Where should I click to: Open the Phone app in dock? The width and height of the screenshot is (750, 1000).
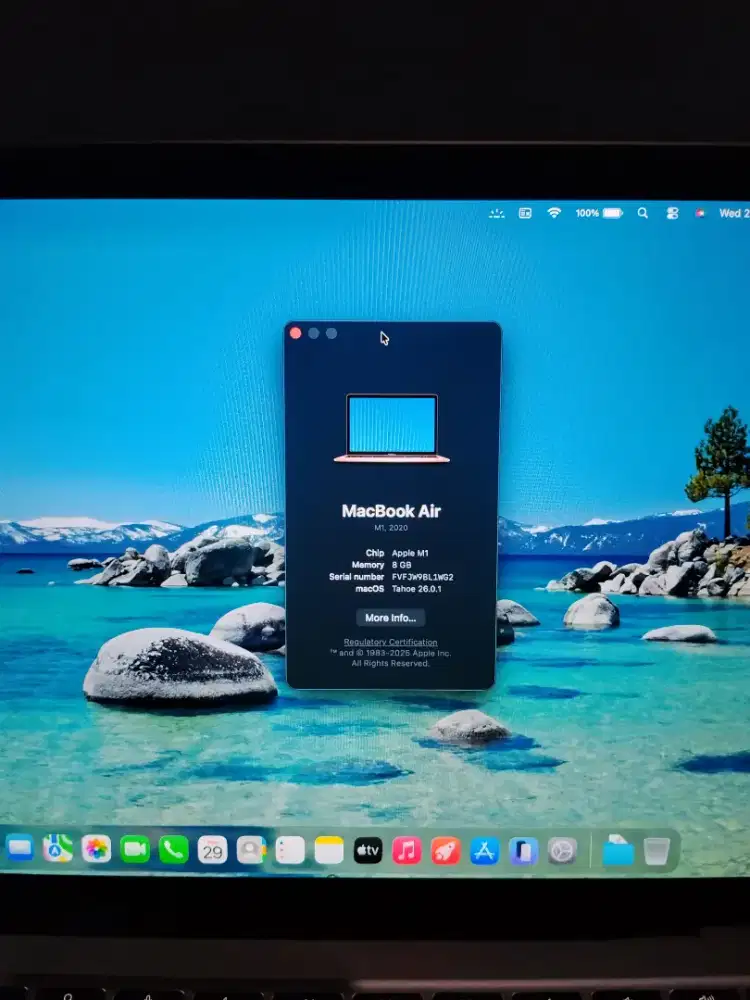(174, 849)
